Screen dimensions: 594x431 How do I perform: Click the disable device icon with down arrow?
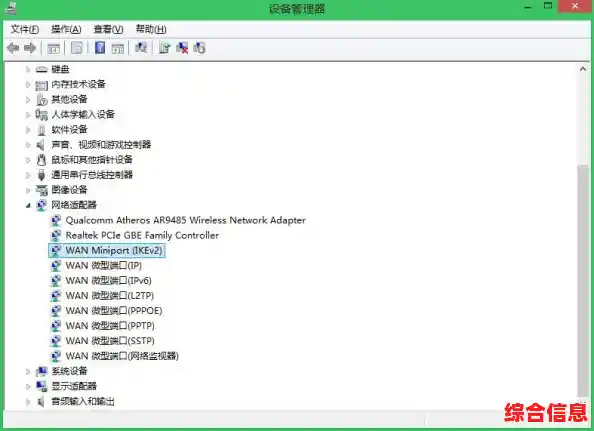[x=199, y=48]
